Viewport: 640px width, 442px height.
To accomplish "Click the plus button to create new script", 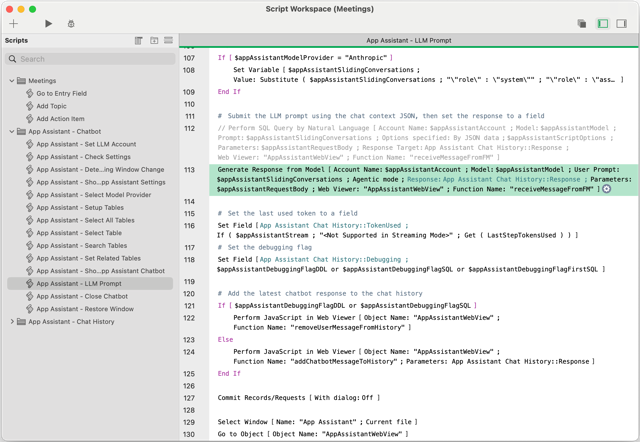I will click(x=13, y=24).
